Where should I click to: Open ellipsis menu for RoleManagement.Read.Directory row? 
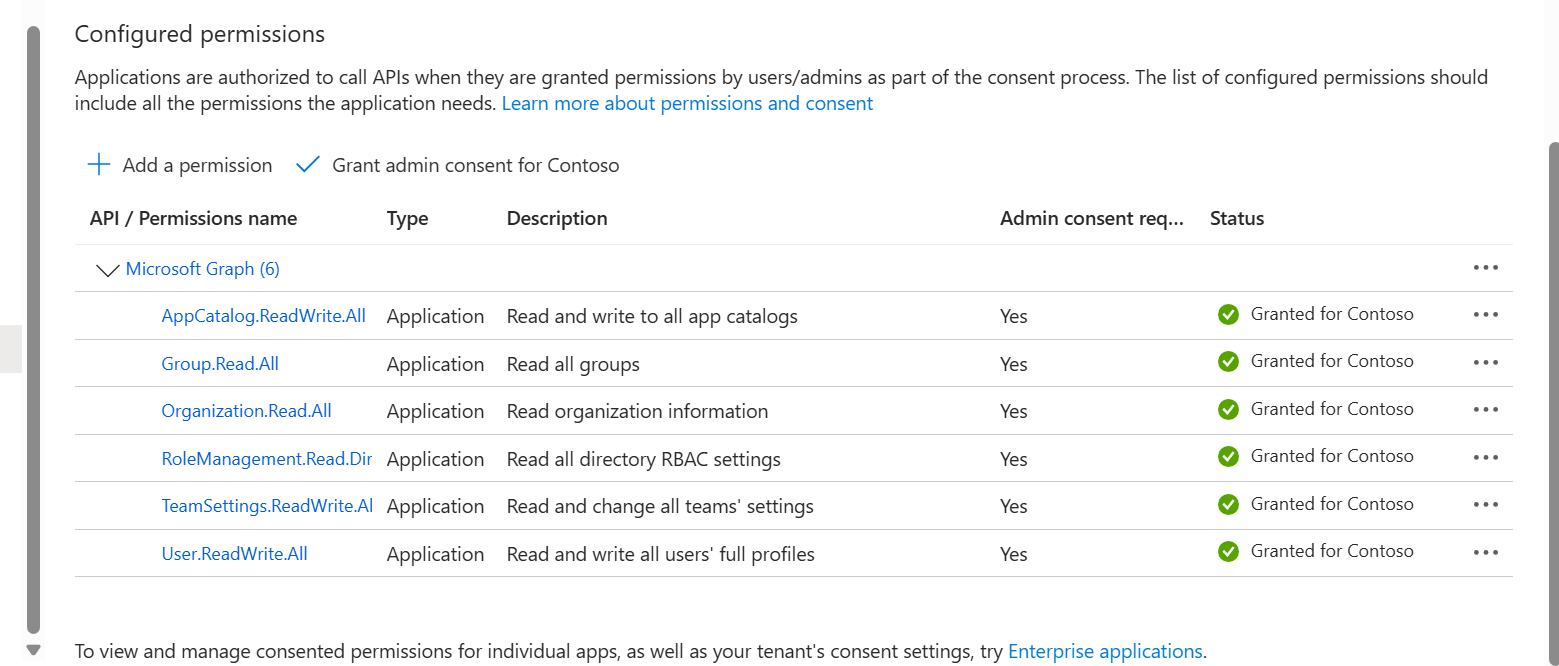tap(1485, 458)
